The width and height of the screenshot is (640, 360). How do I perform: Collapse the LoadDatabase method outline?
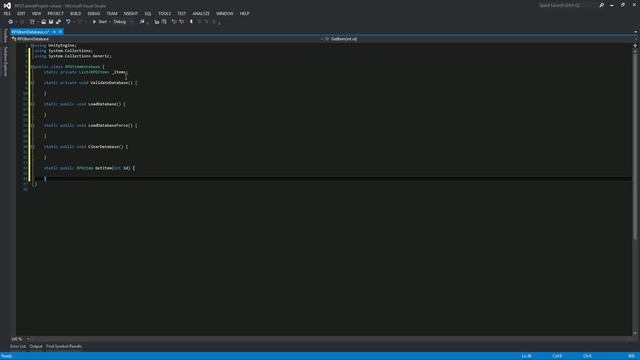(32, 104)
